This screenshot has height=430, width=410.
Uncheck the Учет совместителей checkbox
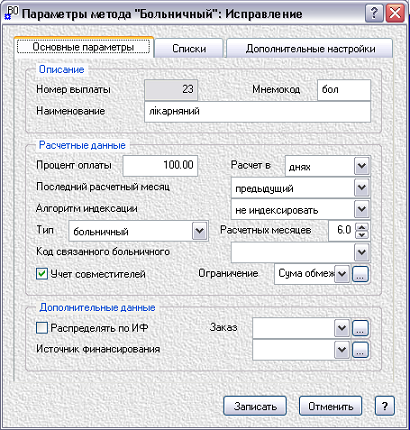42,274
